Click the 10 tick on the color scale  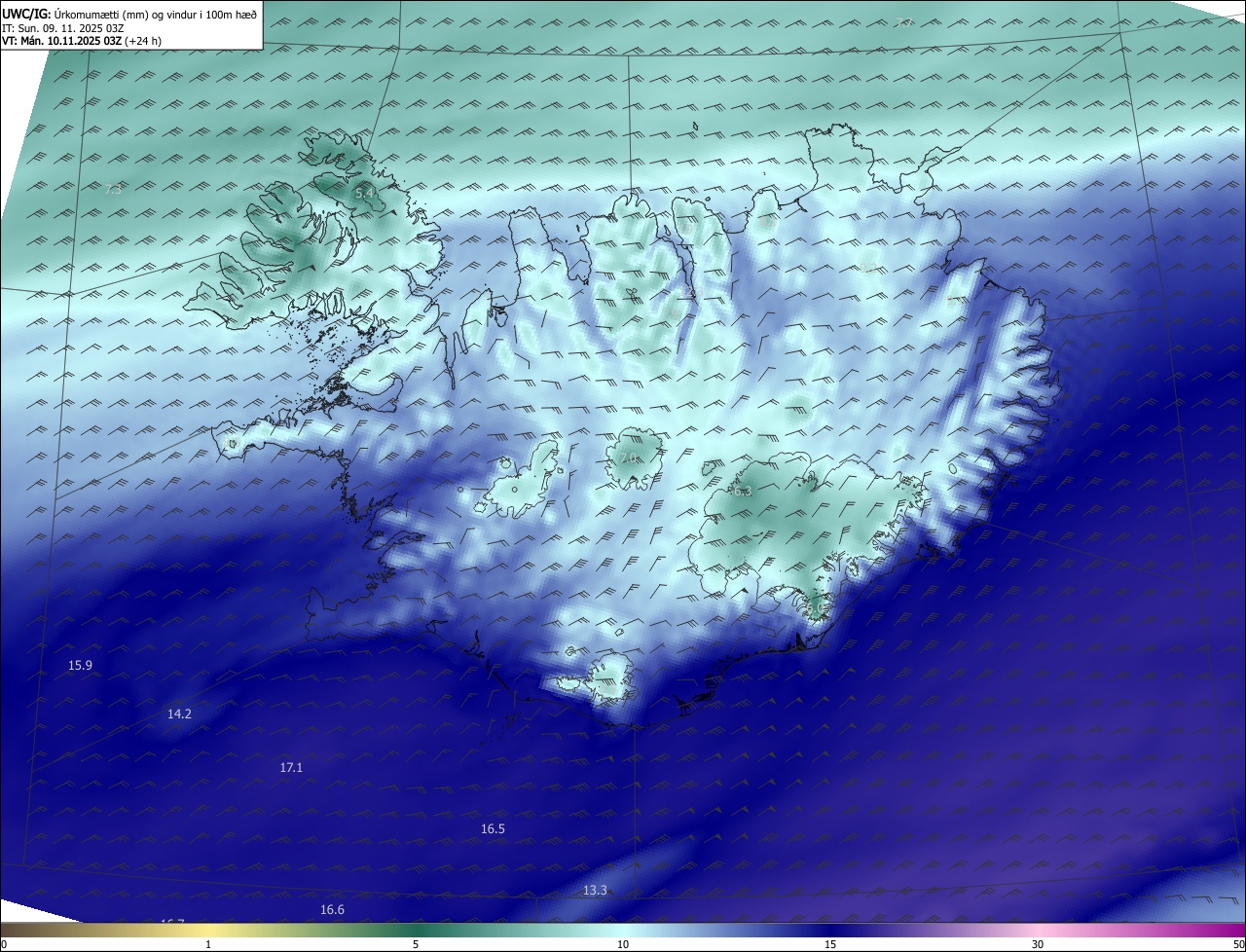coord(623,944)
